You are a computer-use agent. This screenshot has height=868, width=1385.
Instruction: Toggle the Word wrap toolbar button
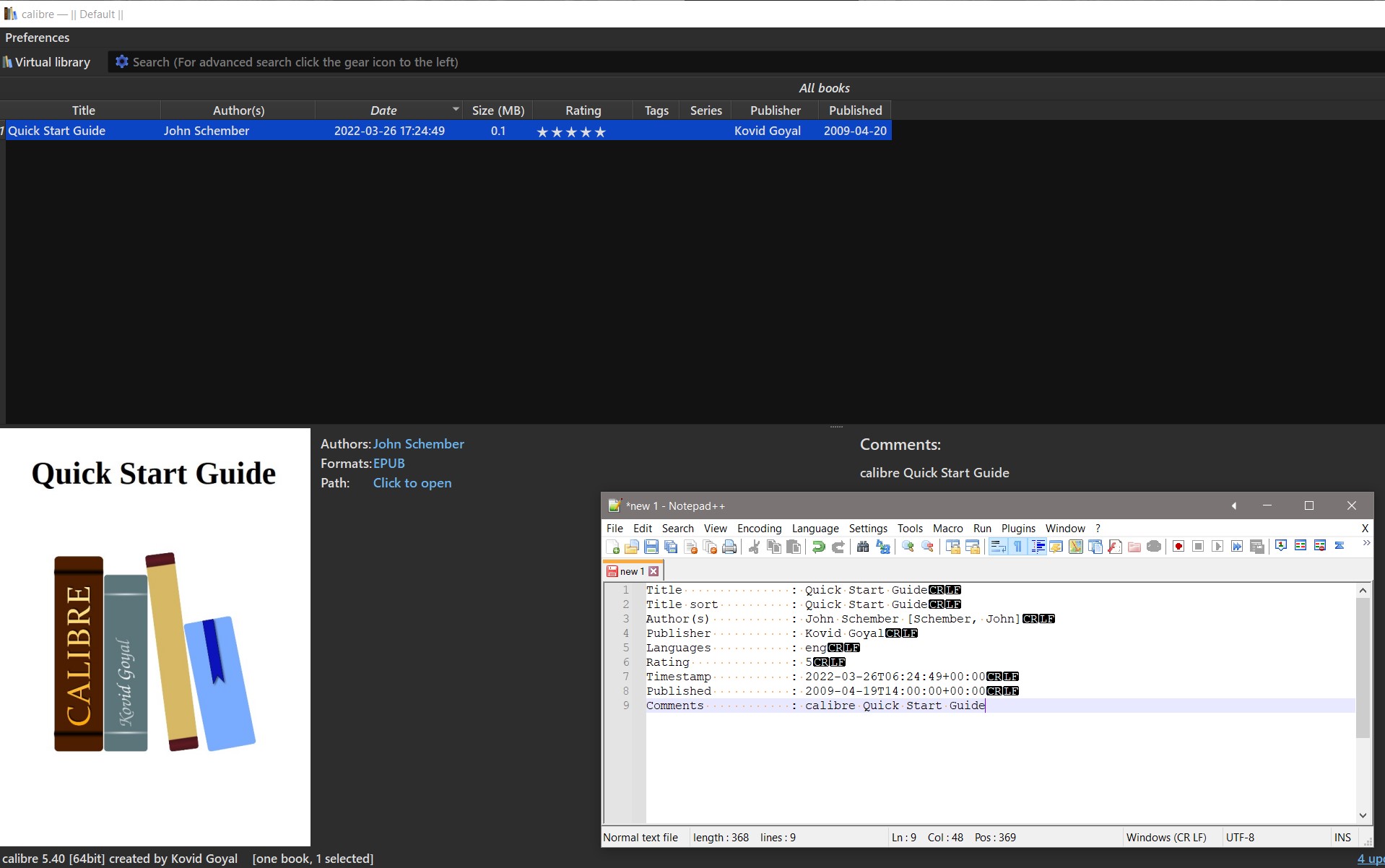point(998,547)
